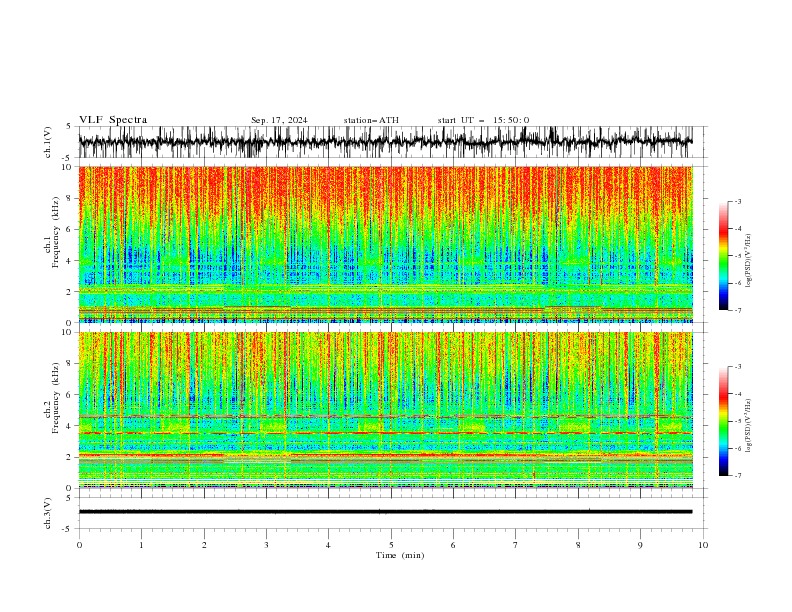The image size is (792, 612).
Task: Click the time axis tick label "1"
Action: pos(141,545)
